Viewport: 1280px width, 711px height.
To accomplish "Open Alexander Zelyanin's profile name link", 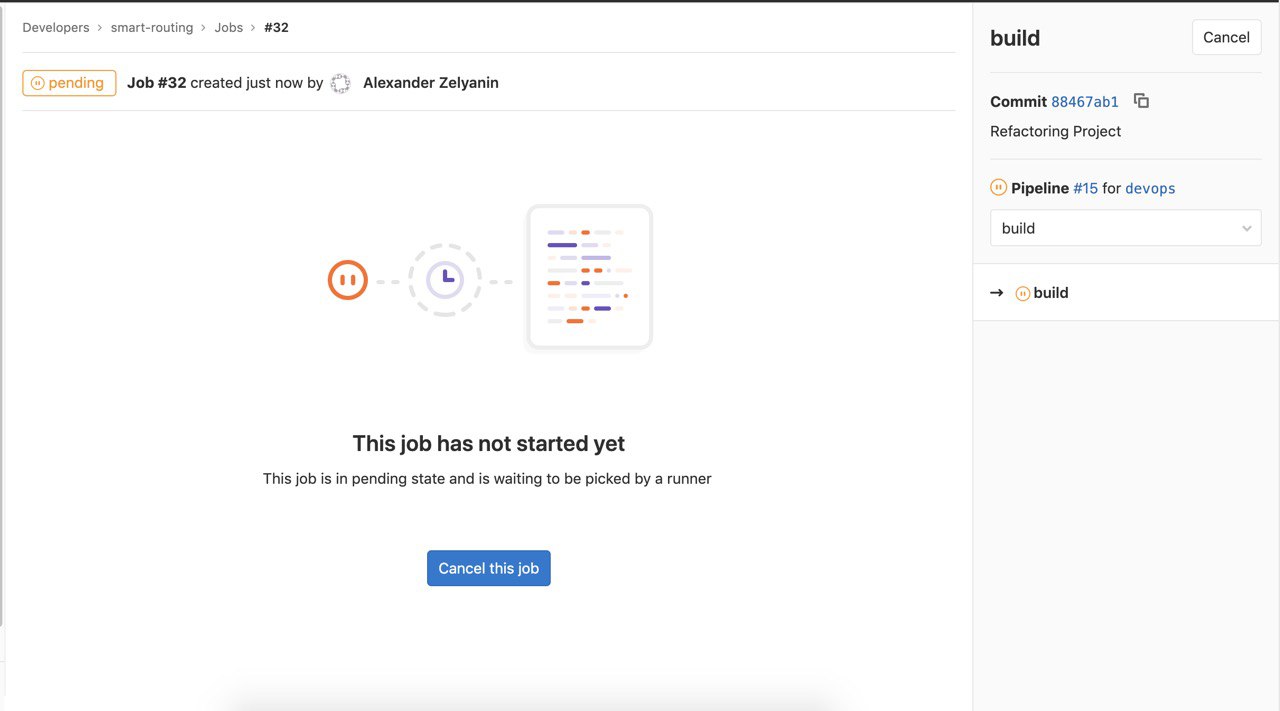I will coord(431,83).
